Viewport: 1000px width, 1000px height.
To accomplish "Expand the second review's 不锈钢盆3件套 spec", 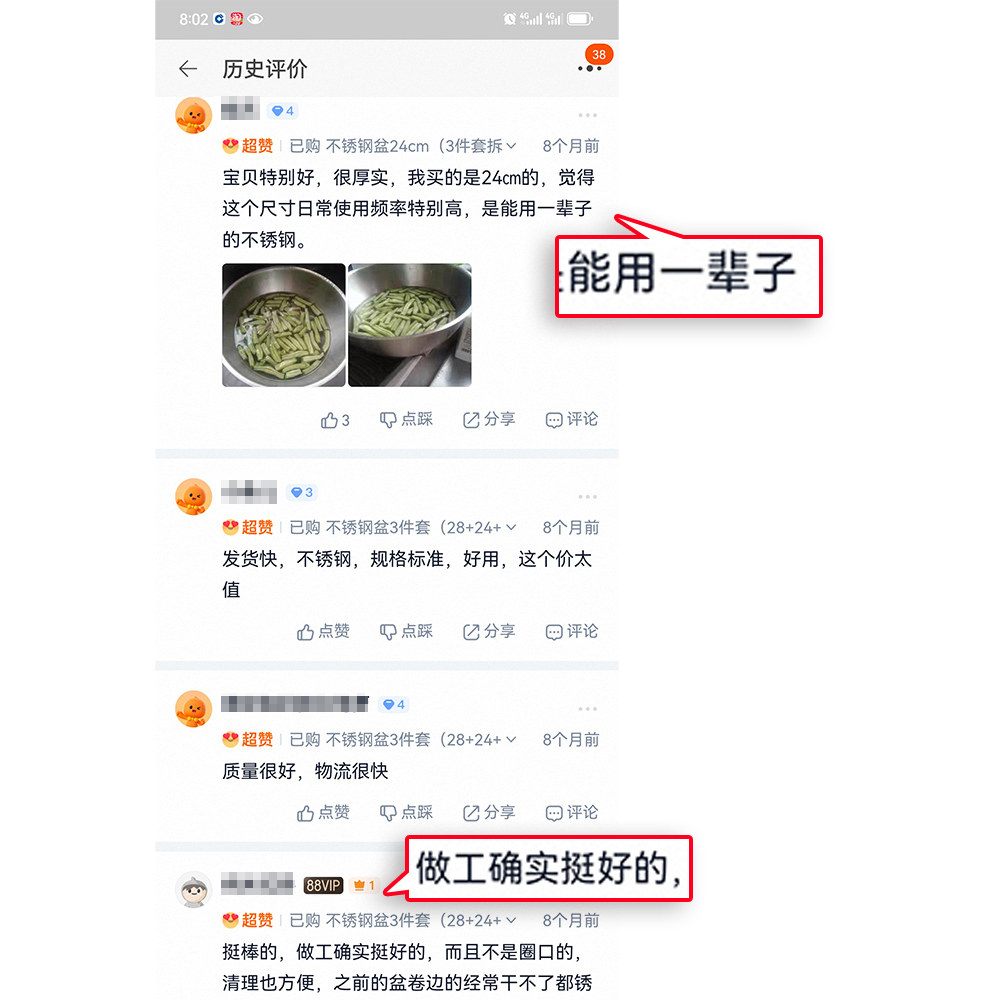I will pyautogui.click(x=511, y=527).
